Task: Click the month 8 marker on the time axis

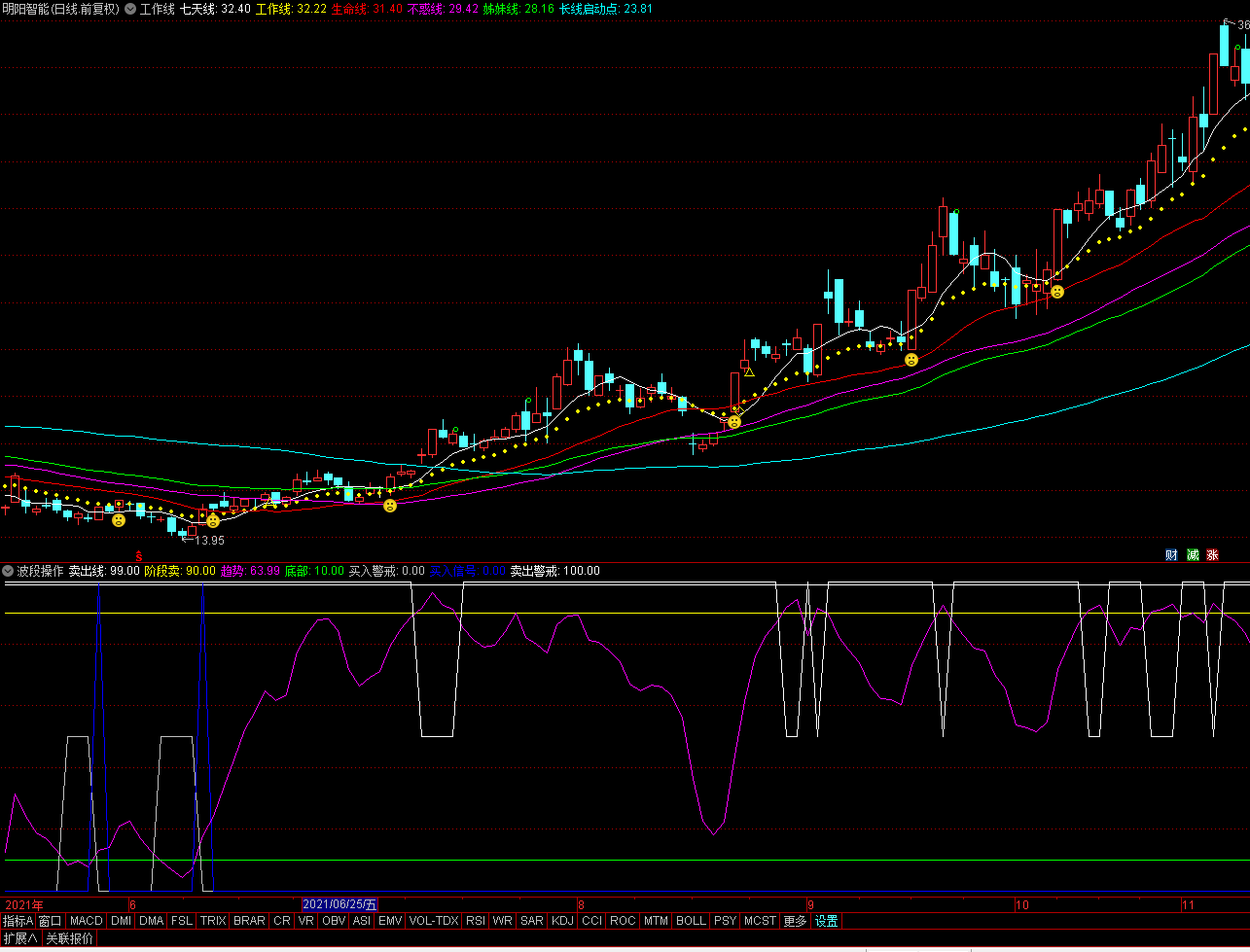Action: [x=581, y=905]
